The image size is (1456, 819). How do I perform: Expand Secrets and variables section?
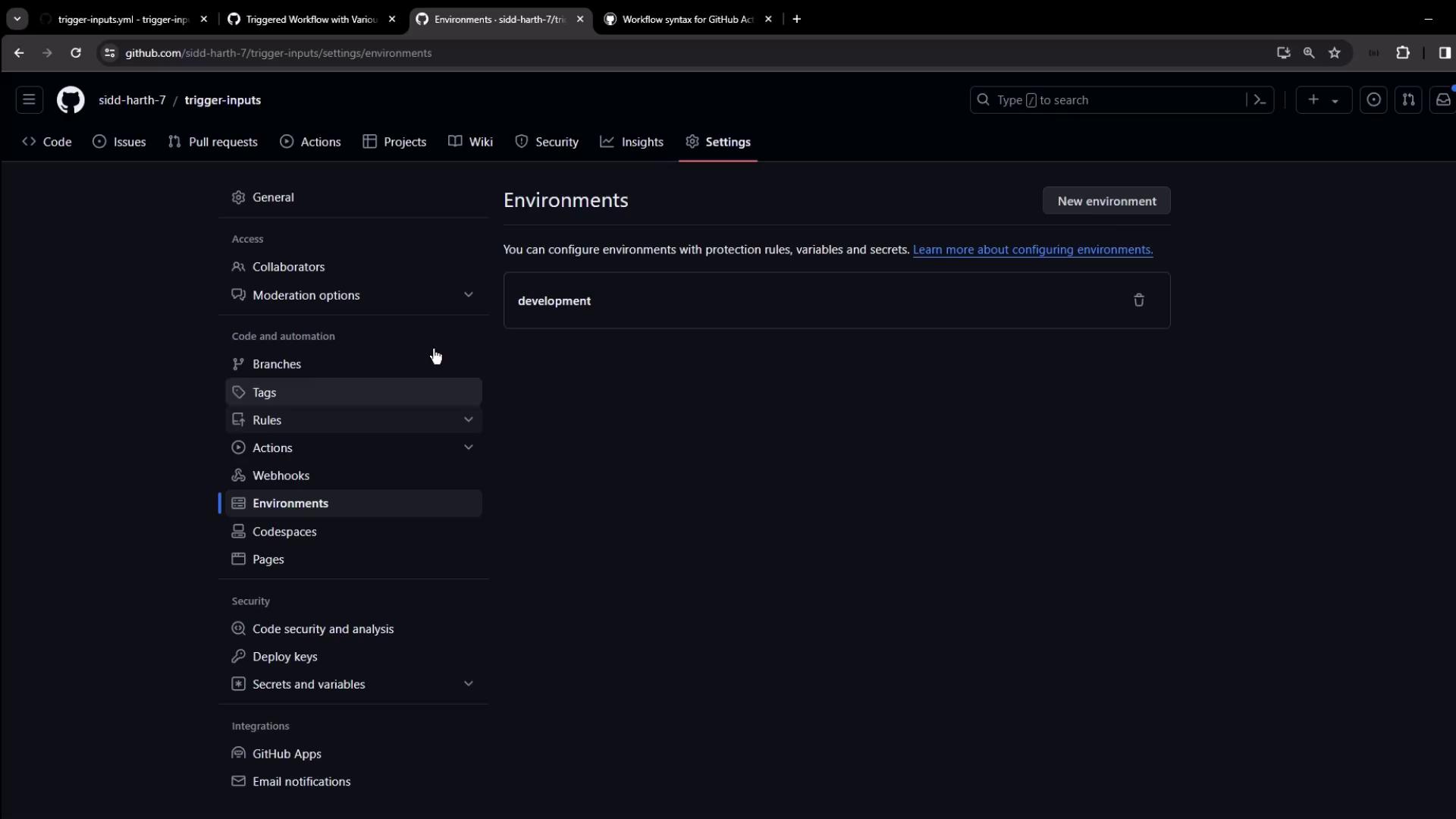468,684
